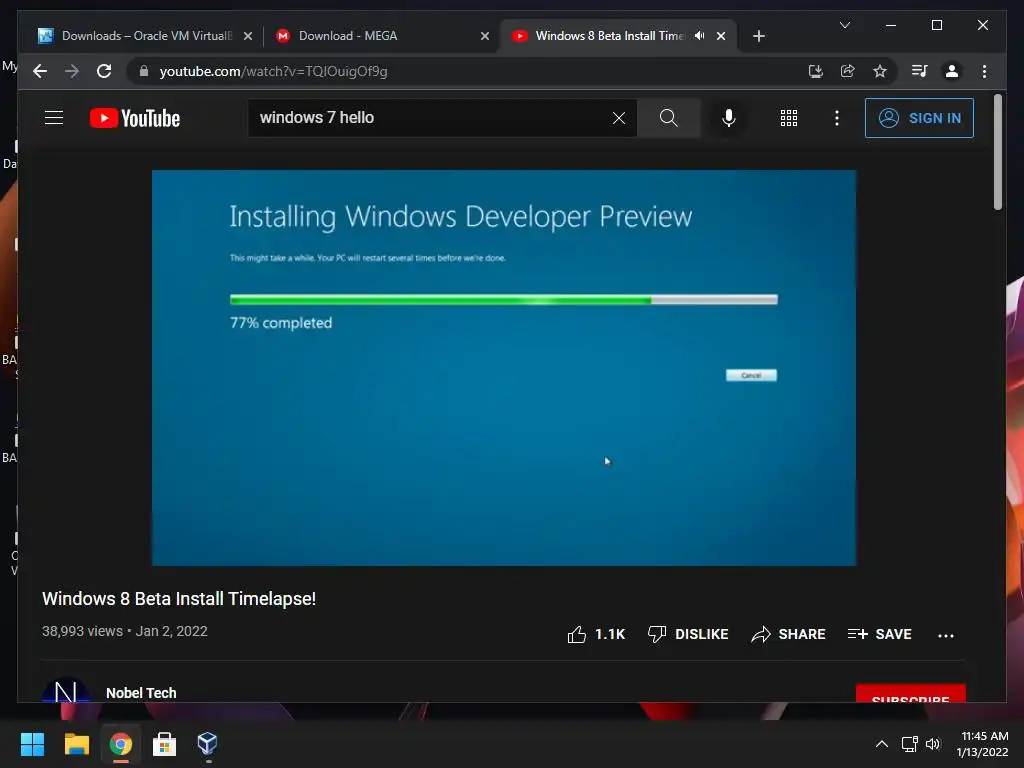
Task: View site info lock icon
Action: click(x=144, y=71)
